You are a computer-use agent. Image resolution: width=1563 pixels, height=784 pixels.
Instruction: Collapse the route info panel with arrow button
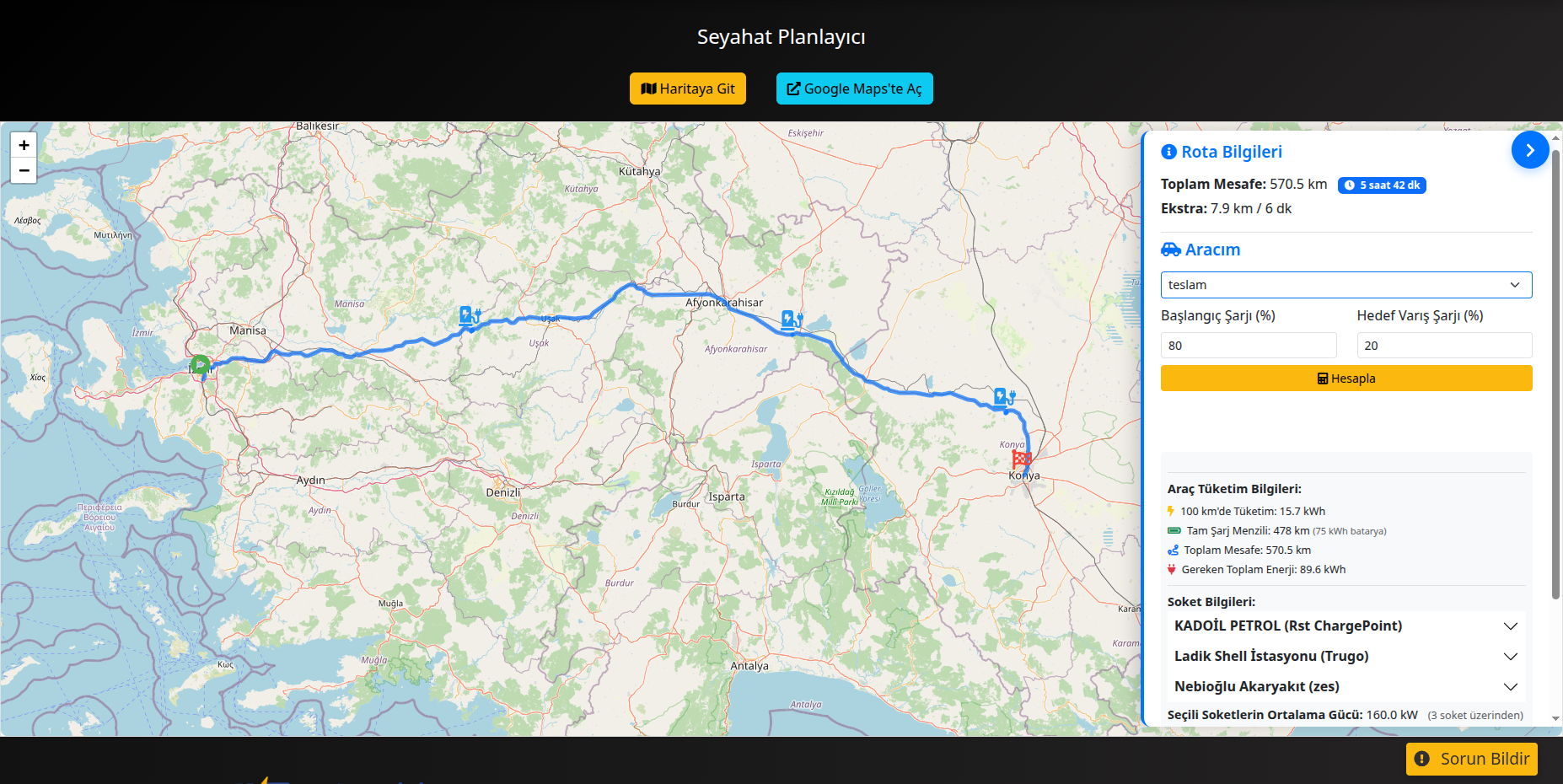[1529, 150]
